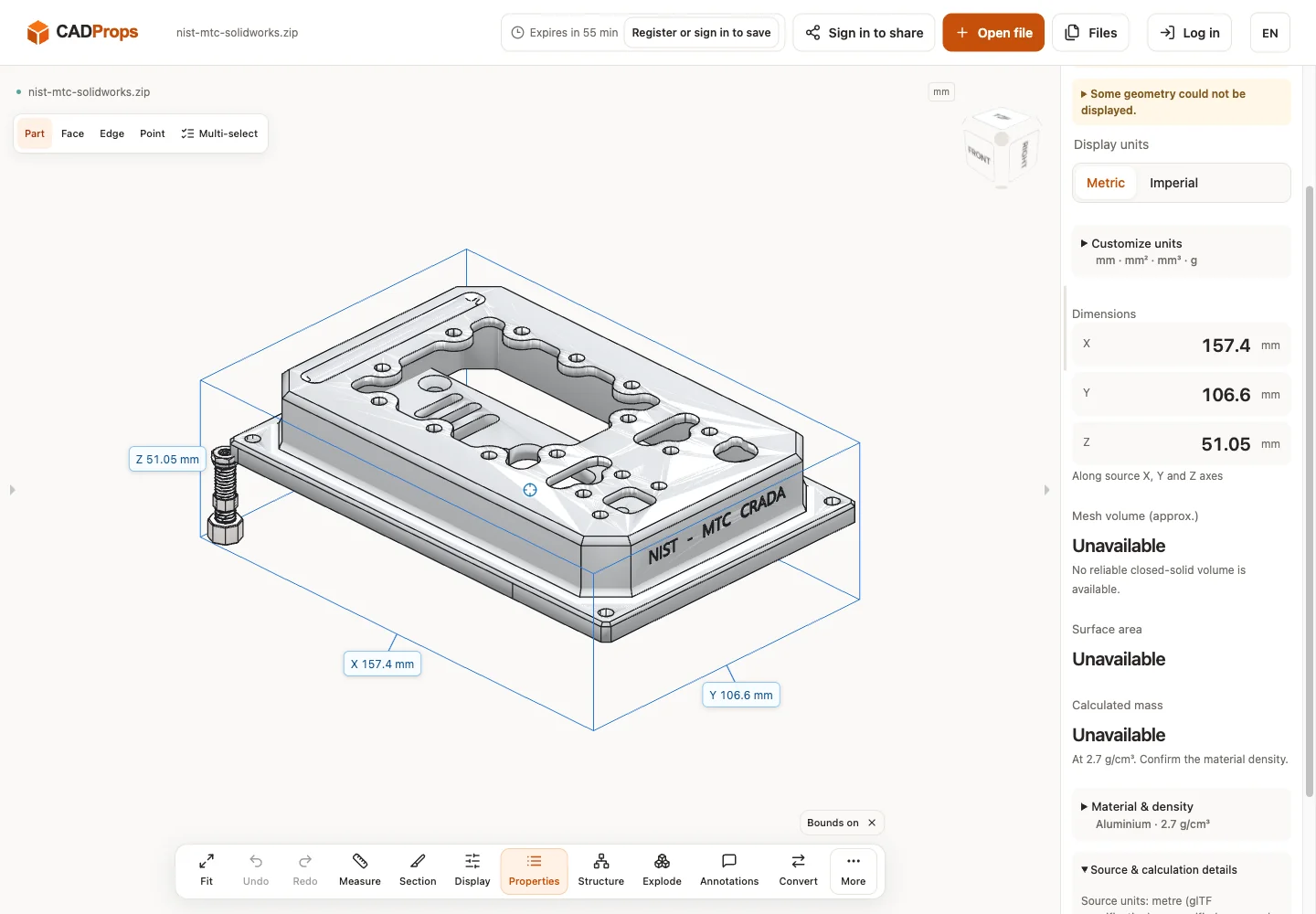The image size is (1316, 914).
Task: Click the Open file button
Action: (x=993, y=33)
